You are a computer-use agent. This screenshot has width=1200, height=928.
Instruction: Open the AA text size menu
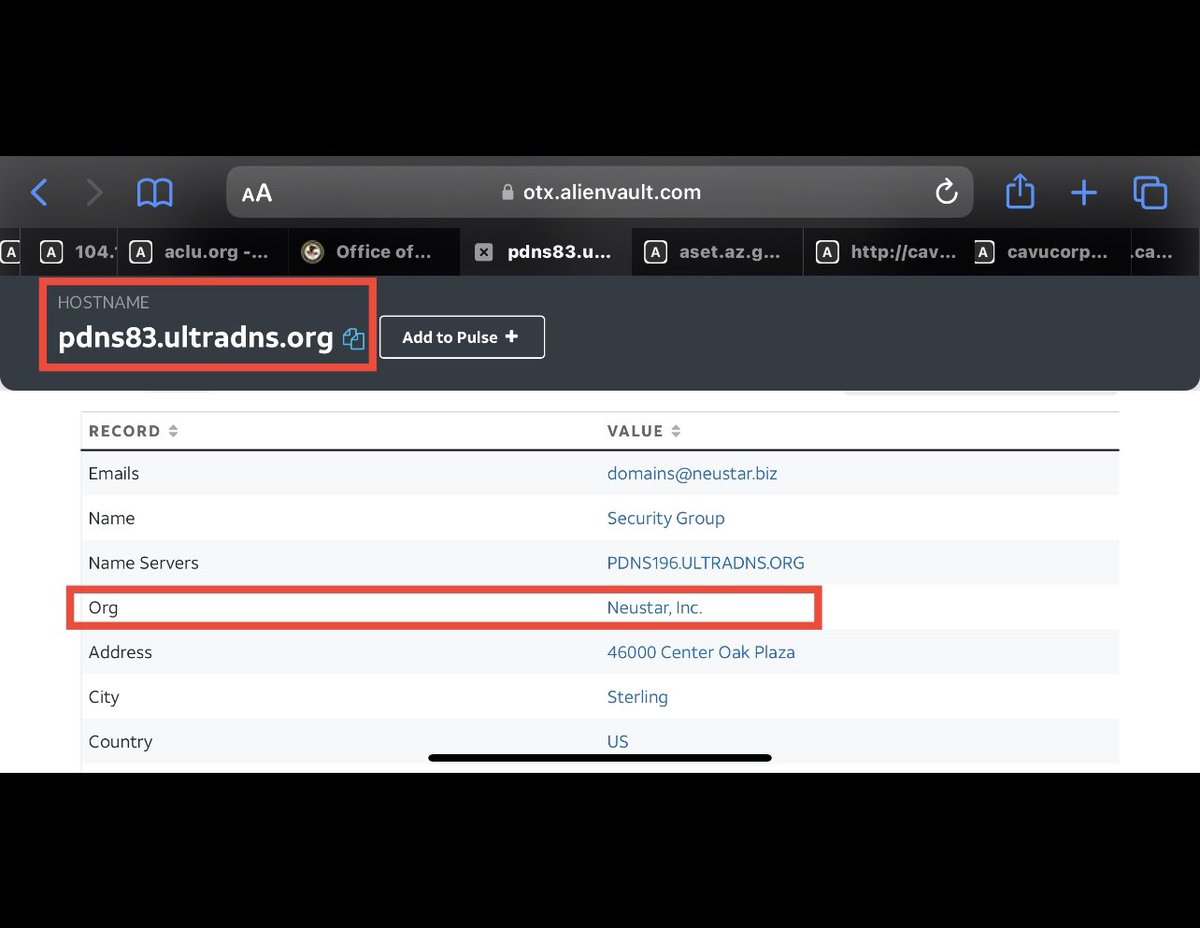(x=257, y=193)
